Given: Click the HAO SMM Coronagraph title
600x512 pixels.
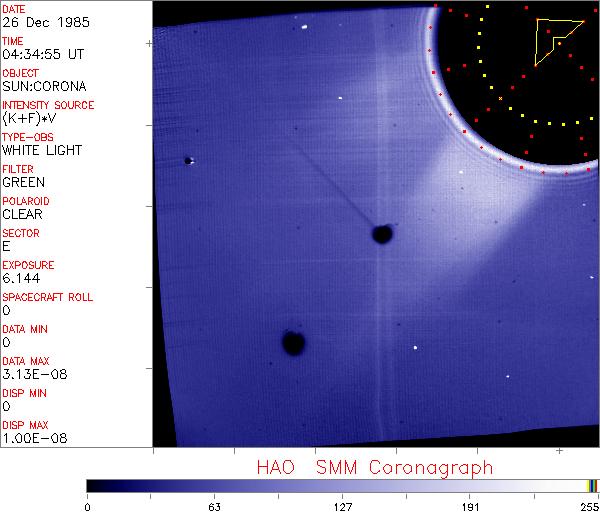Looking at the screenshot, I should [375, 468].
